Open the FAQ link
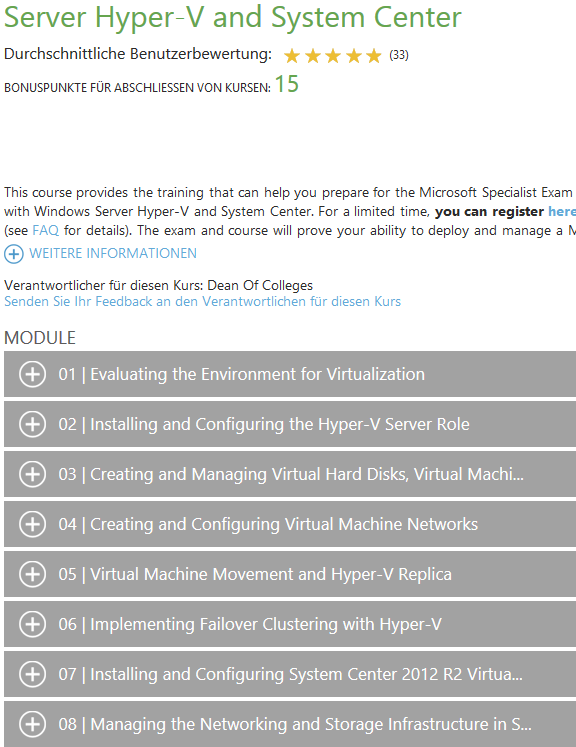The width and height of the screenshot is (576, 747). coord(45,231)
